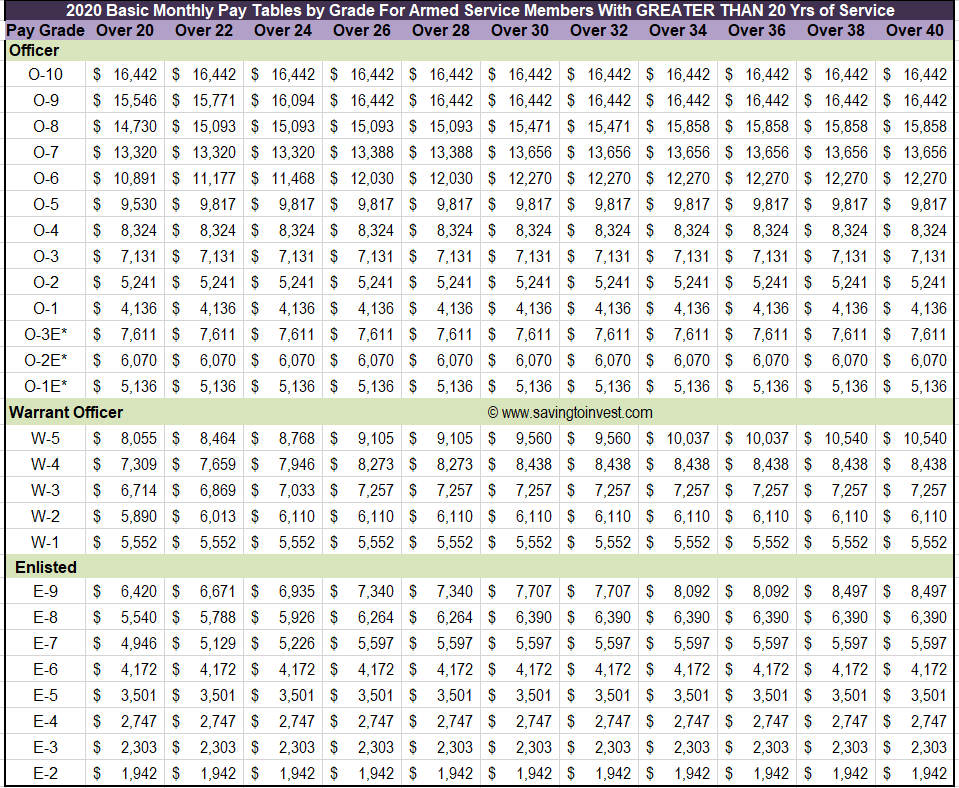Click the E-8 Over 24 value 5,926
This screenshot has height=788, width=959.
click(x=297, y=617)
